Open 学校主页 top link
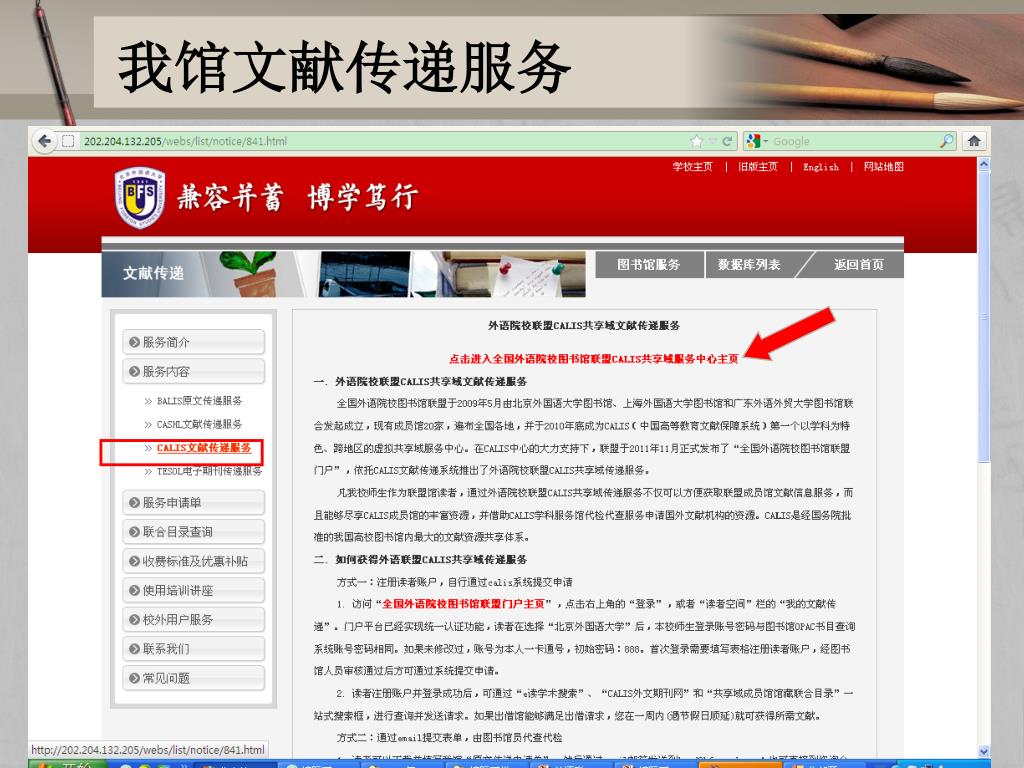1024x768 pixels. point(692,167)
